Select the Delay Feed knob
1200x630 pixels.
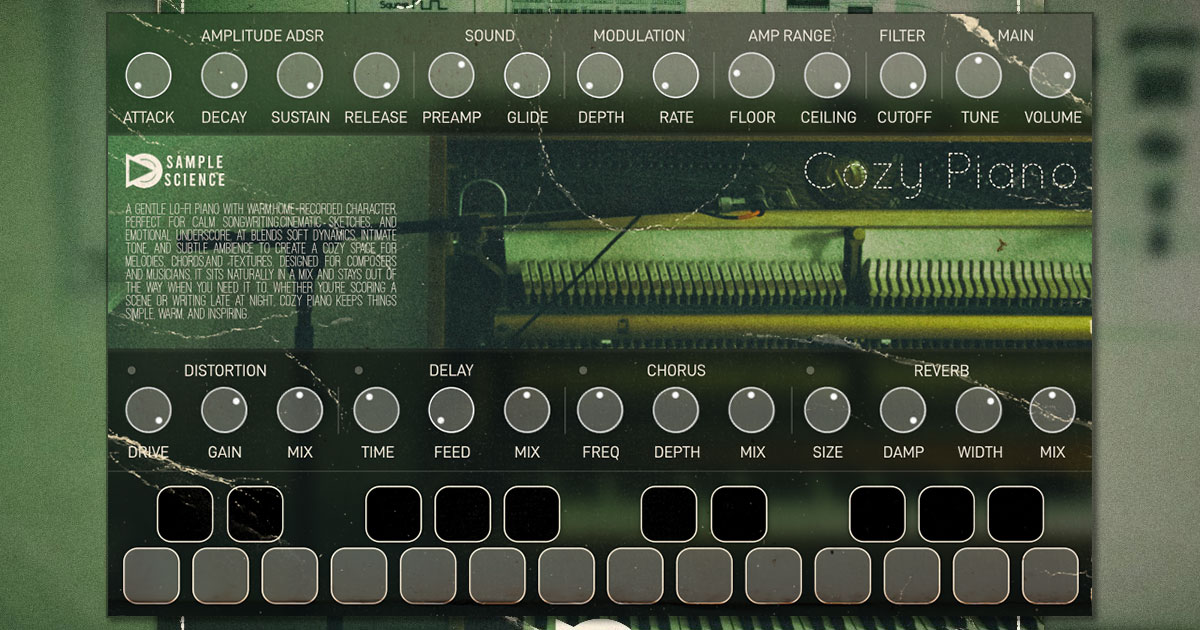[451, 410]
